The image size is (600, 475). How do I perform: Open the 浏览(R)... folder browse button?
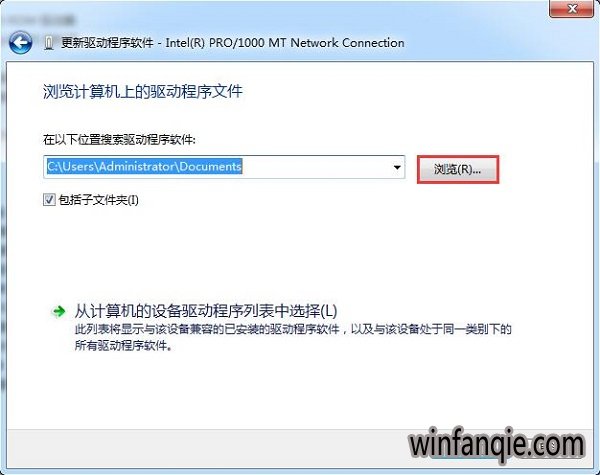[458, 169]
